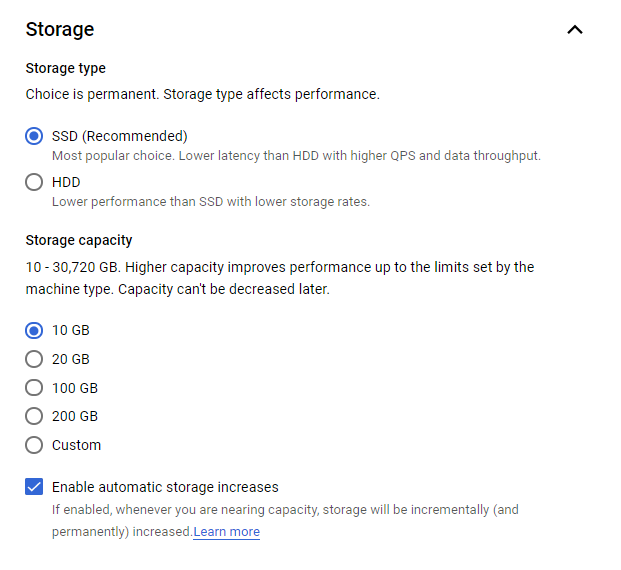This screenshot has width=621, height=570.
Task: Click the 20 GB label text
Action: click(70, 359)
